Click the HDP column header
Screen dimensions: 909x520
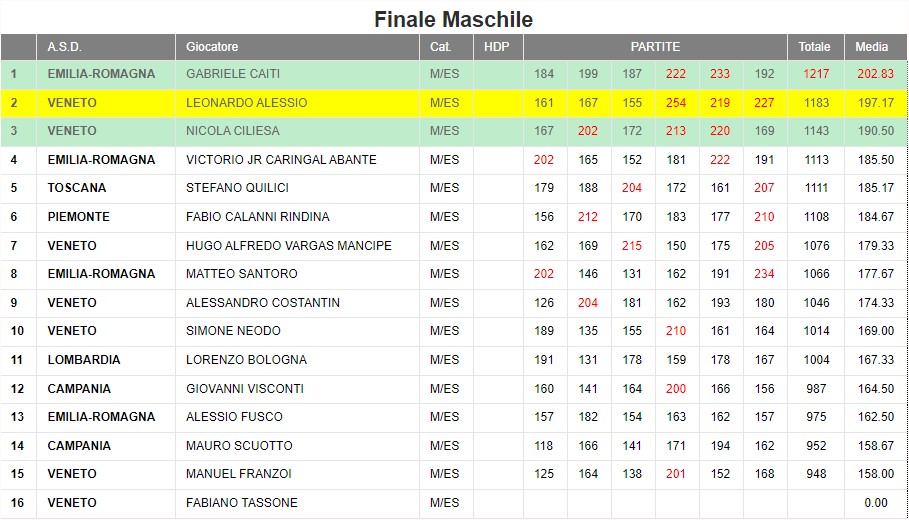(498, 47)
